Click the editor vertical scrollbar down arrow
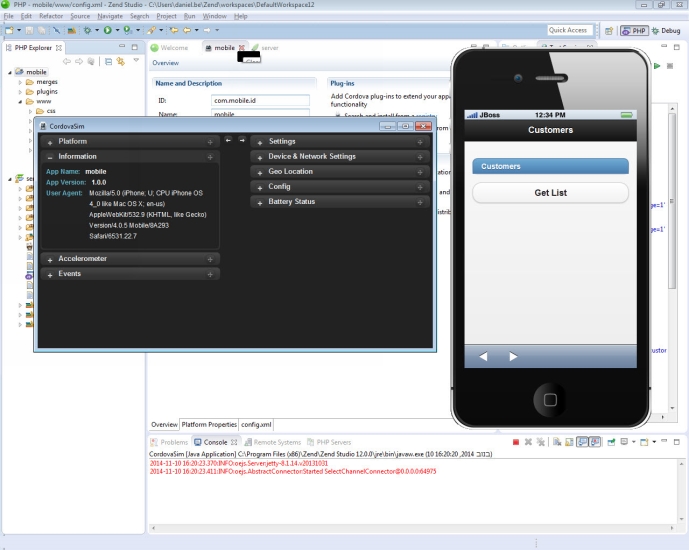The image size is (689, 550). click(672, 408)
